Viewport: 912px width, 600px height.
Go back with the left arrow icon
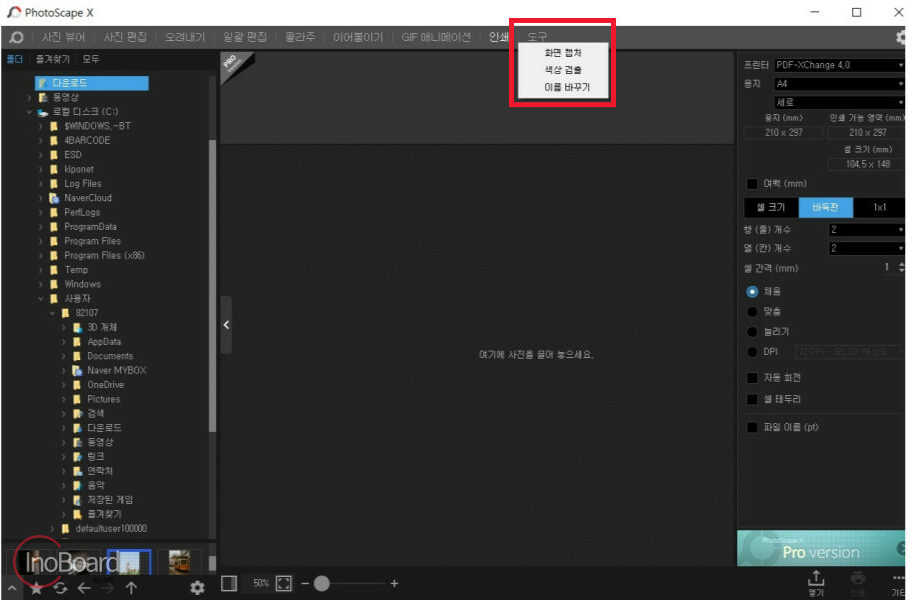click(x=84, y=588)
